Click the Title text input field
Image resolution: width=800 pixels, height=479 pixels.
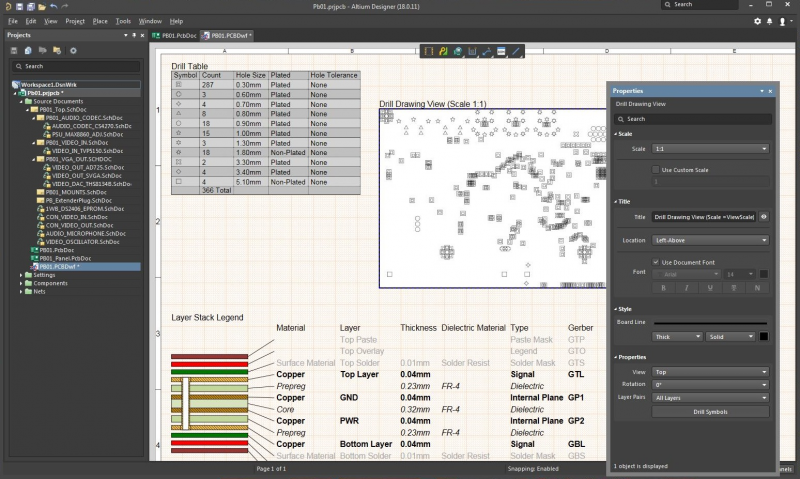click(x=704, y=216)
